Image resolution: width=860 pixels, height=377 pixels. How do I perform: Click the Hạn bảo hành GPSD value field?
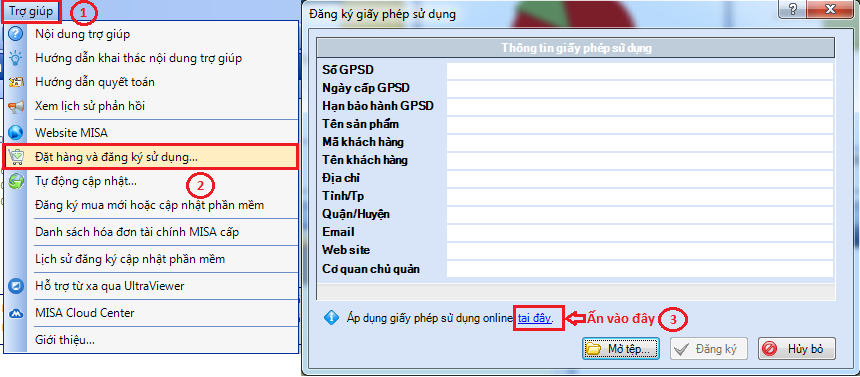click(x=640, y=106)
